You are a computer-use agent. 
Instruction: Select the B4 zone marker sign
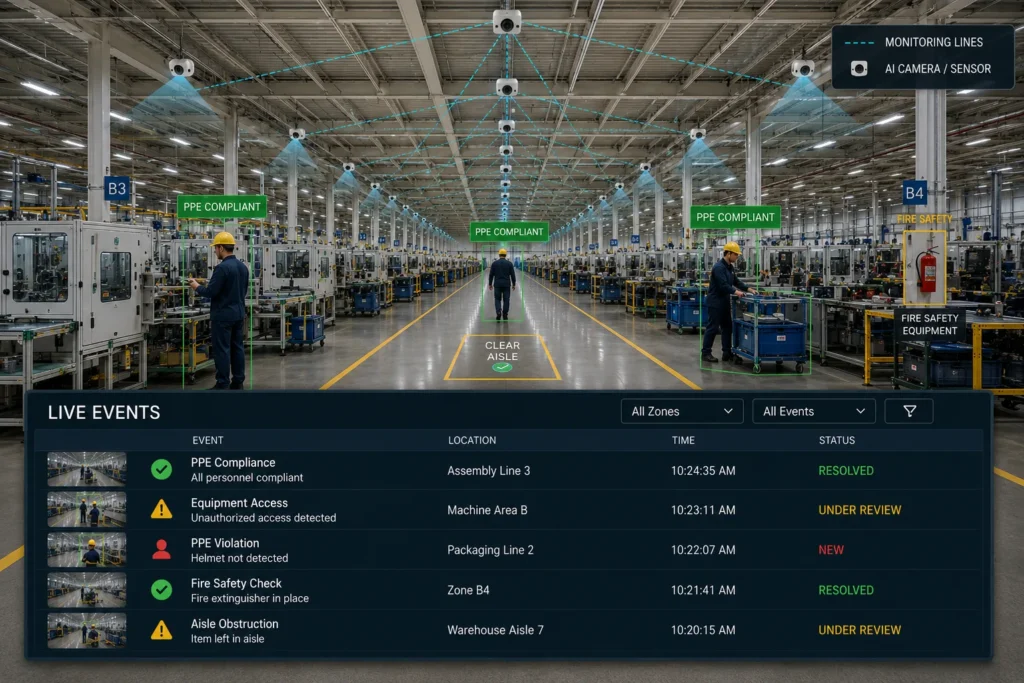click(914, 193)
